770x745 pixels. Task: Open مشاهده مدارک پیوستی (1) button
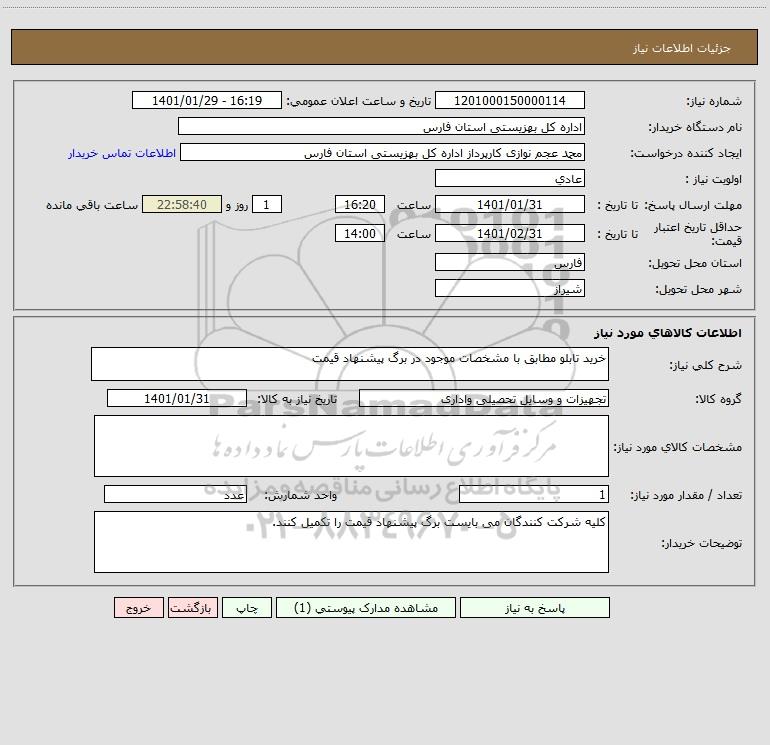366,607
